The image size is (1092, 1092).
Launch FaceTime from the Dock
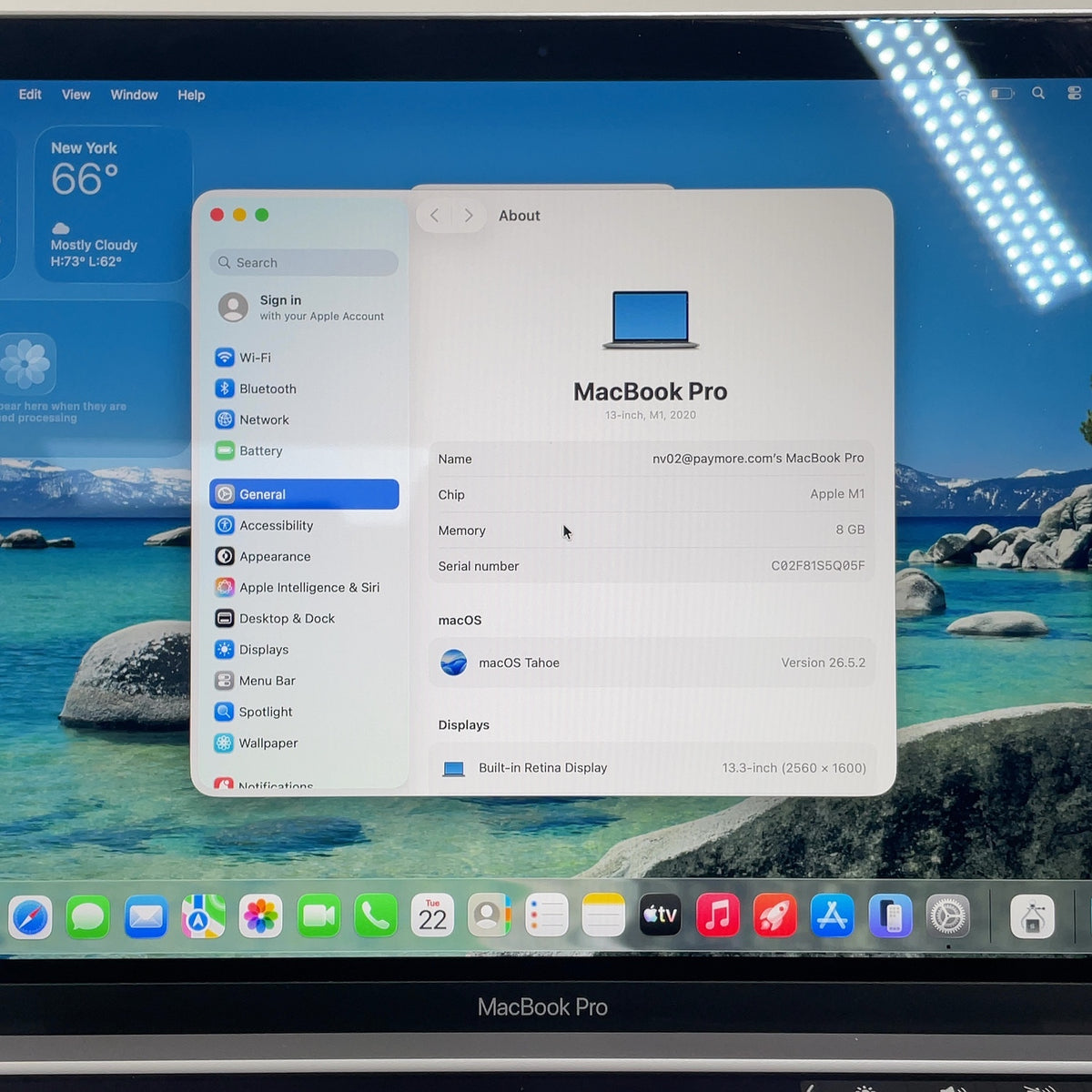point(318,916)
